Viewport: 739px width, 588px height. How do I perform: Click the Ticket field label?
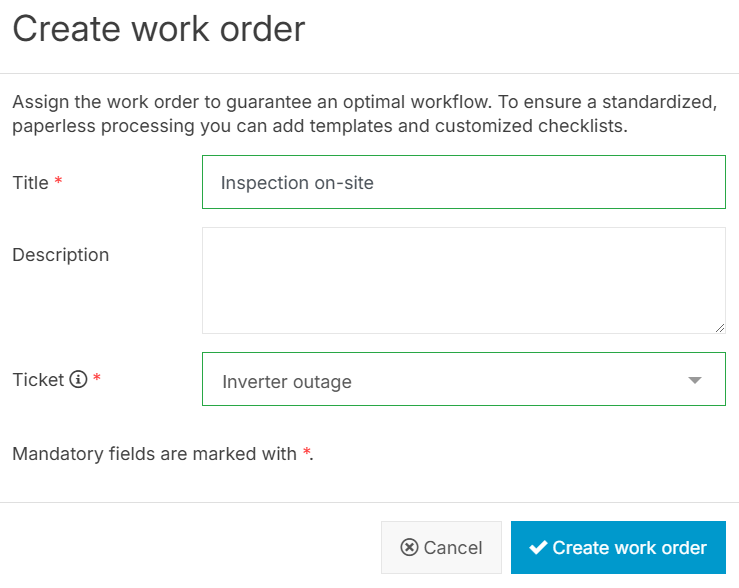(x=38, y=380)
